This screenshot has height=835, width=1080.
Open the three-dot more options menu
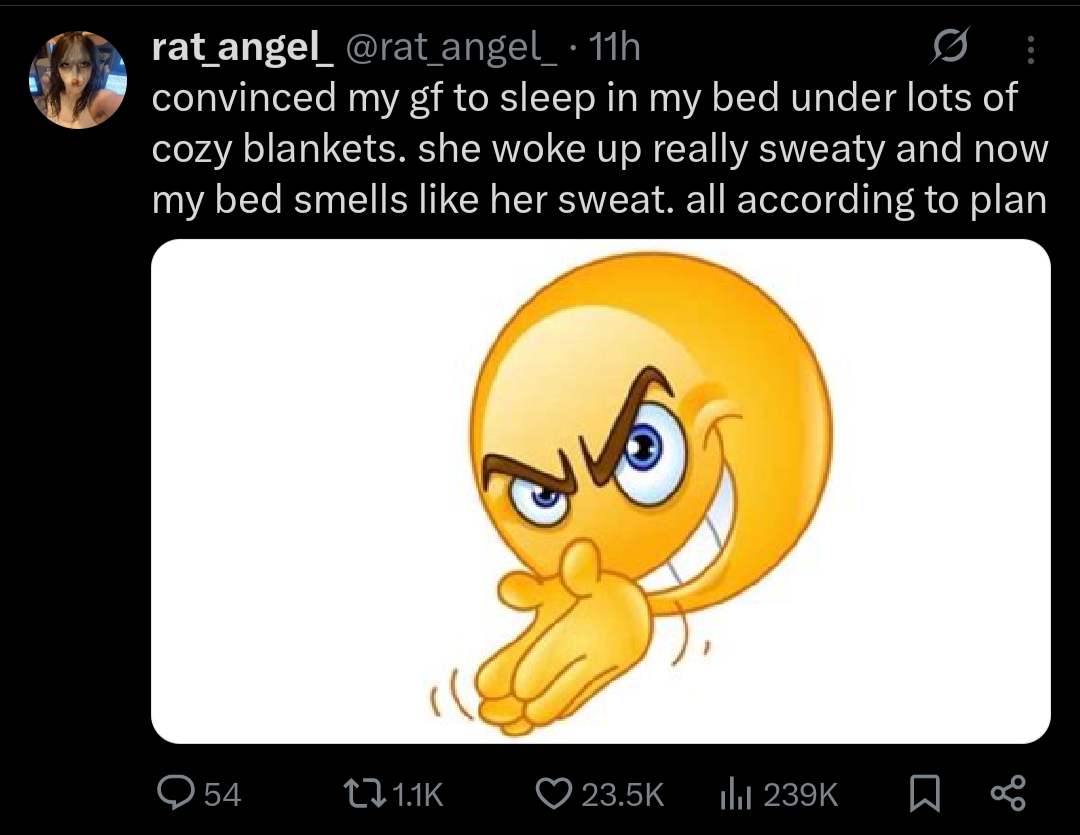[x=1032, y=48]
